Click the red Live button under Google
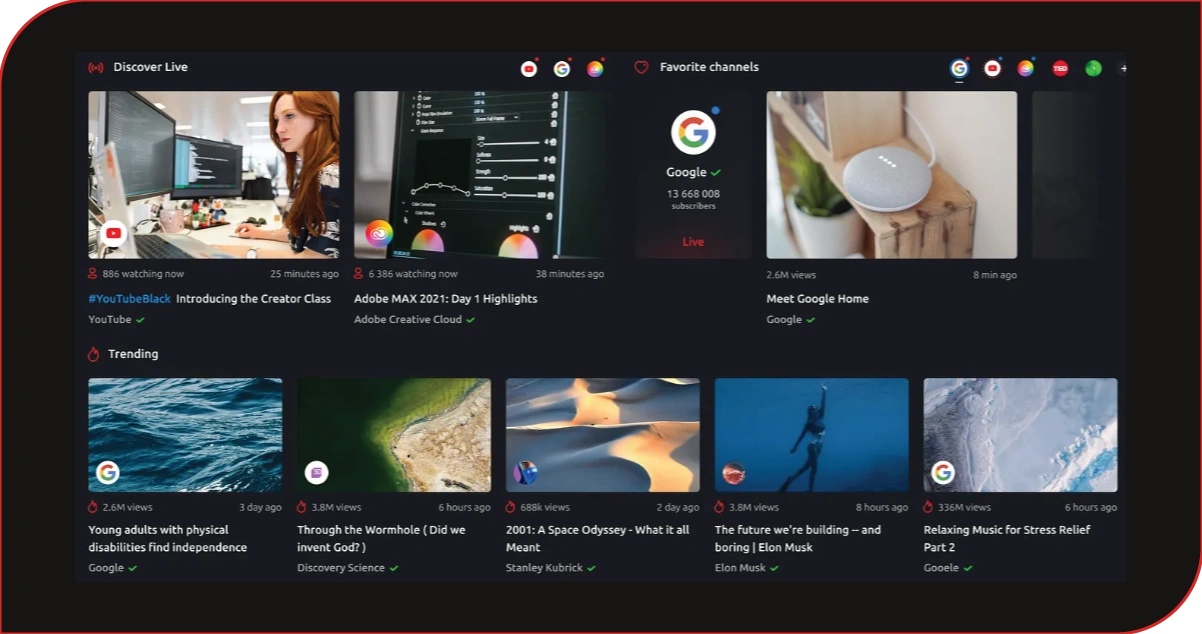1202x634 pixels. pos(693,242)
